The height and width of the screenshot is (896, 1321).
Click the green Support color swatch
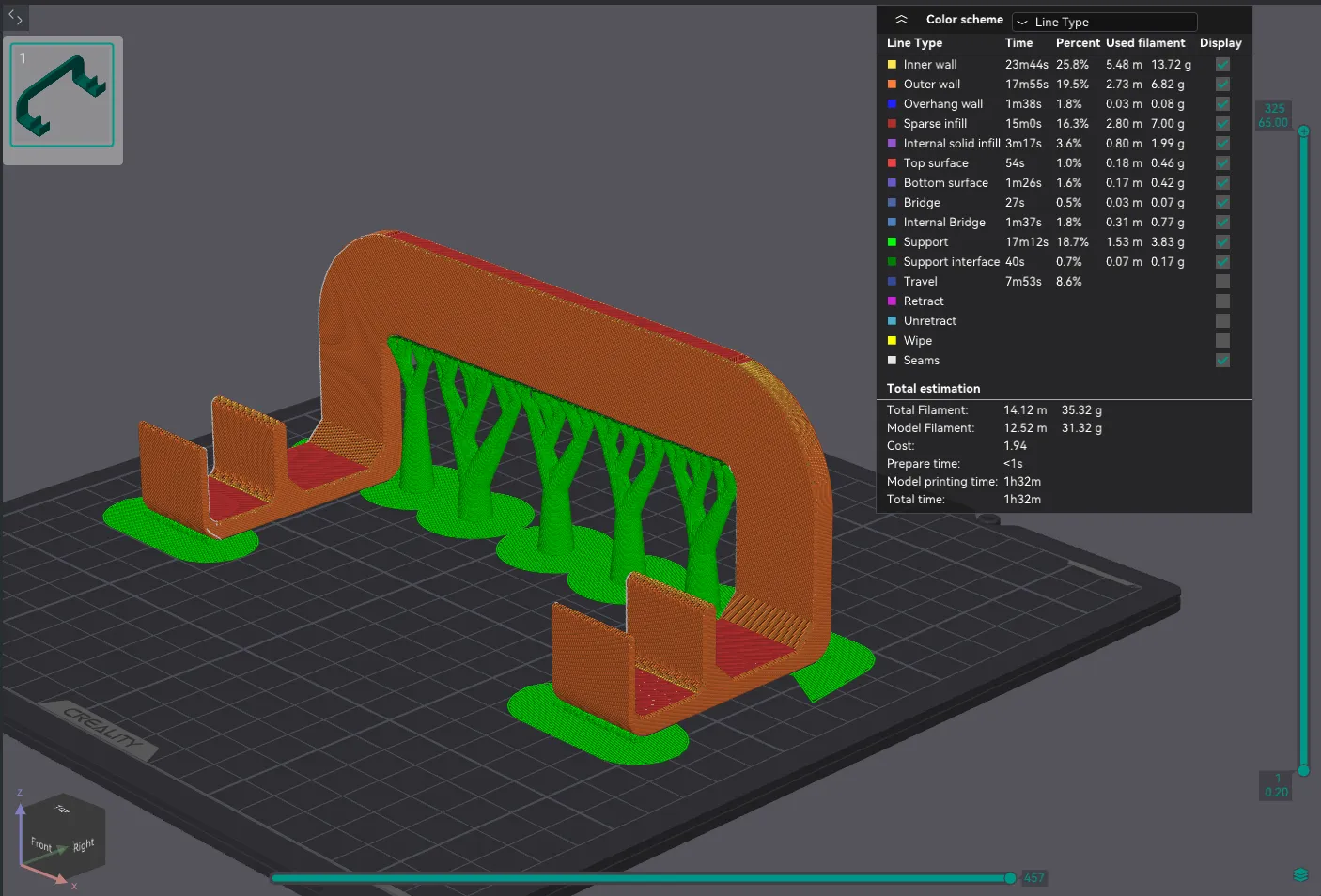(892, 242)
